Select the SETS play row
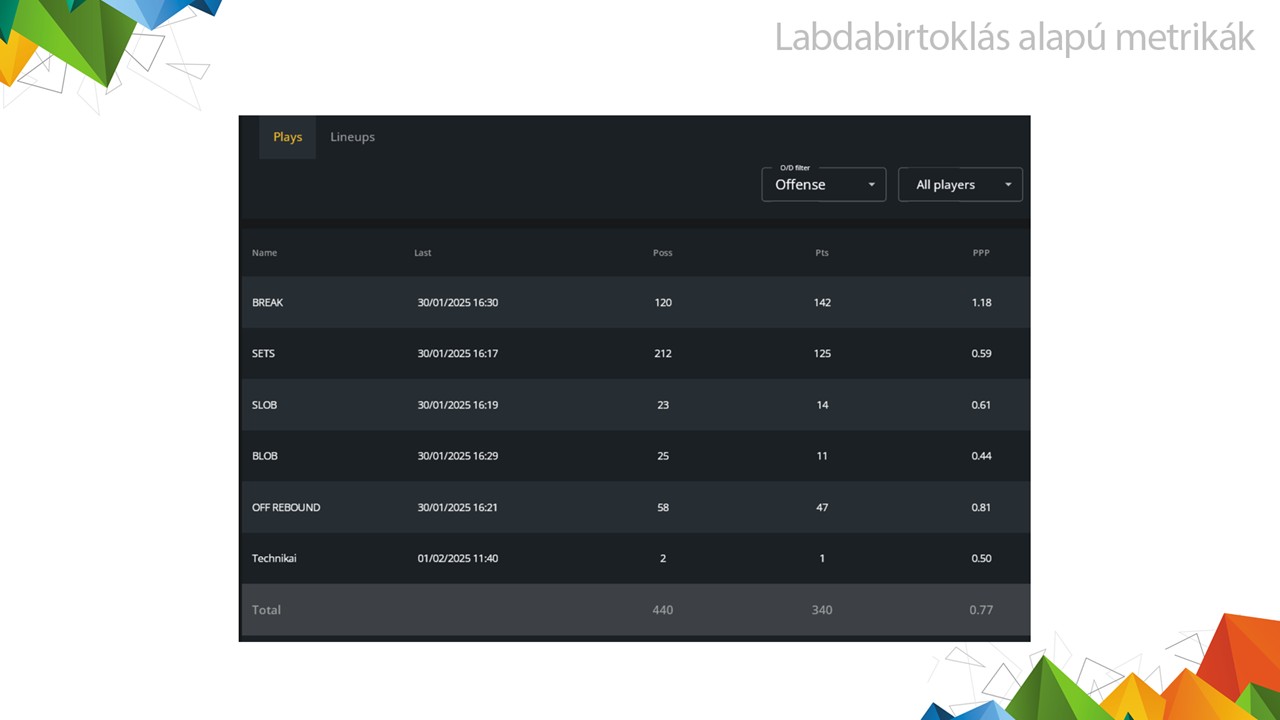 tap(263, 354)
